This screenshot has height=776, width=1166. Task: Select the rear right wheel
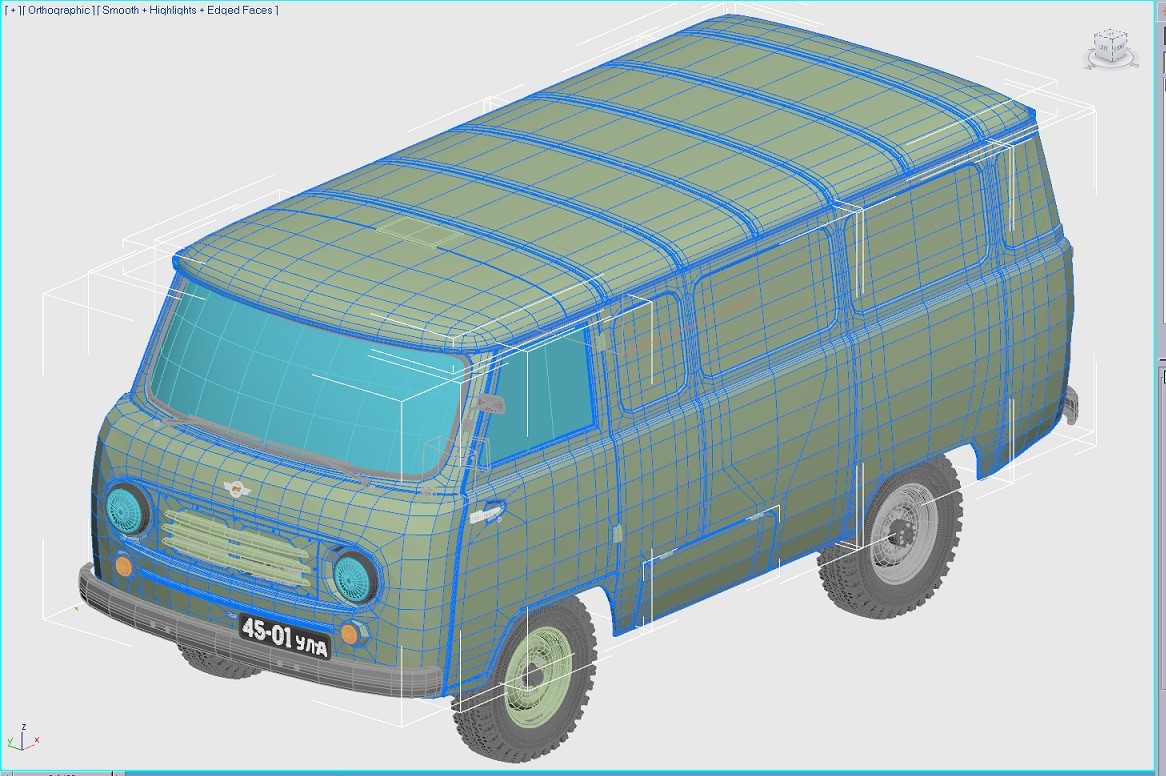coord(892,535)
